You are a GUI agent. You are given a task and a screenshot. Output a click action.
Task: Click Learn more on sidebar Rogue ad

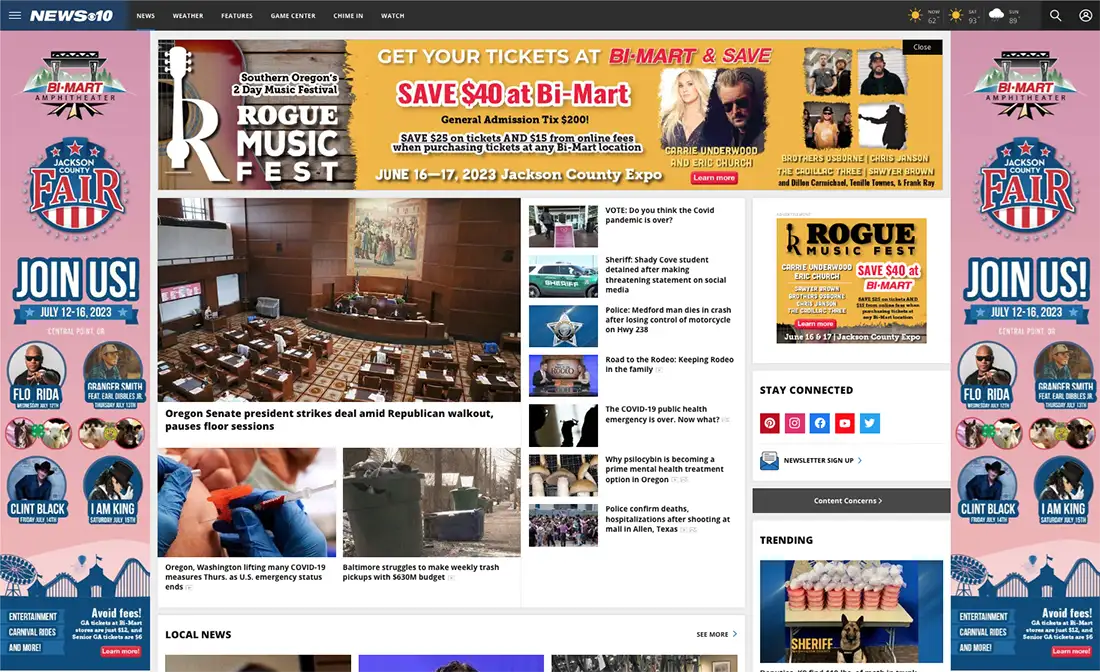pyautogui.click(x=815, y=324)
